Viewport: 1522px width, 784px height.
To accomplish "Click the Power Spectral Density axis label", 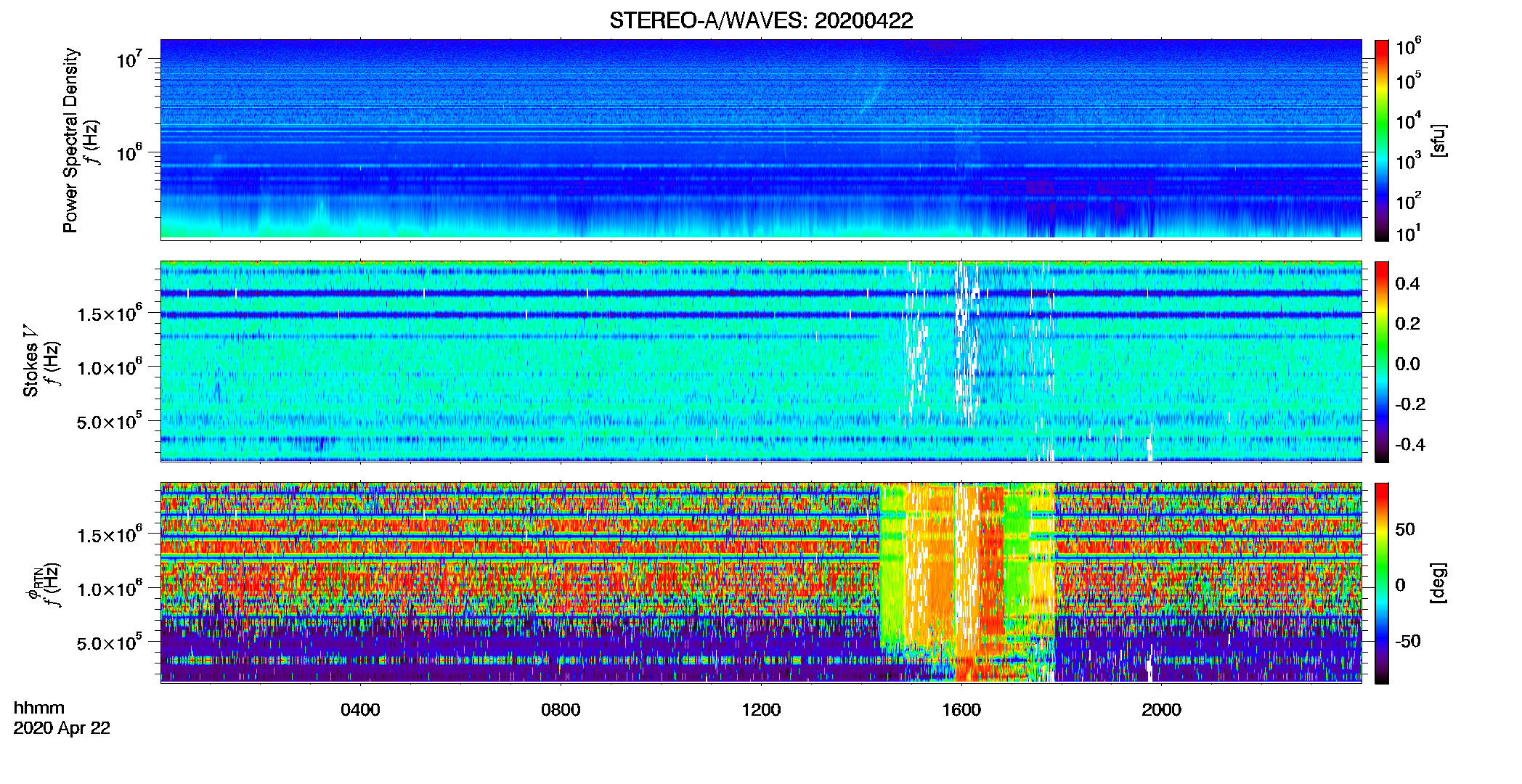I will (x=70, y=140).
